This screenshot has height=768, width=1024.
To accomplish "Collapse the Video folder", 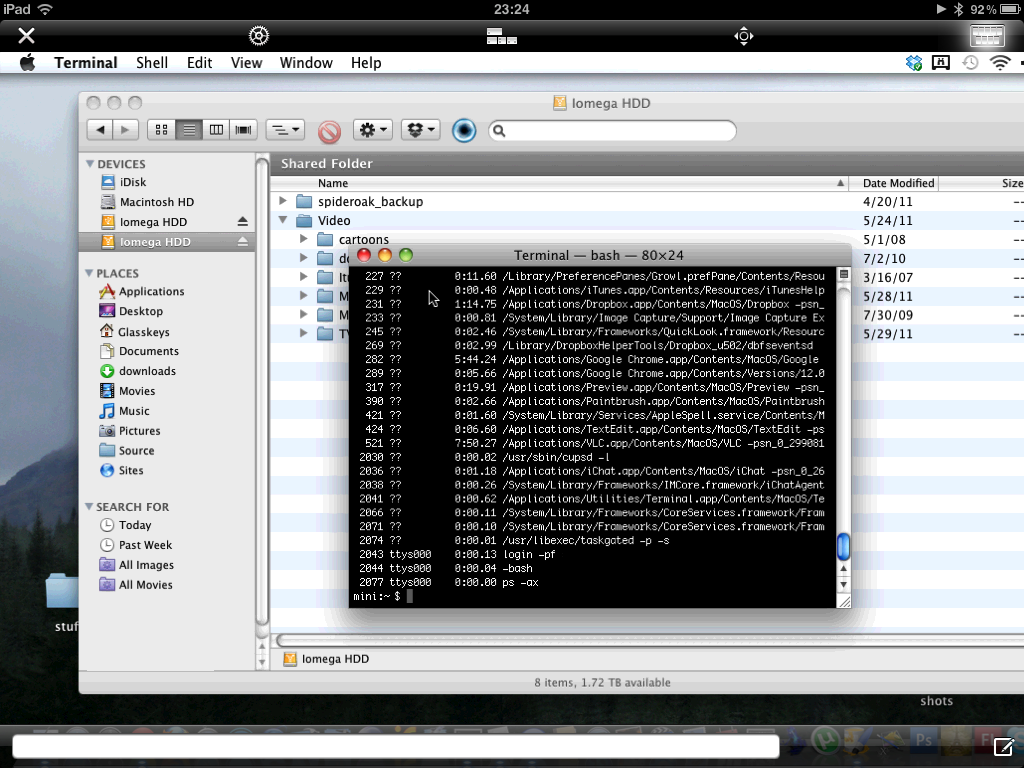I will (x=284, y=221).
